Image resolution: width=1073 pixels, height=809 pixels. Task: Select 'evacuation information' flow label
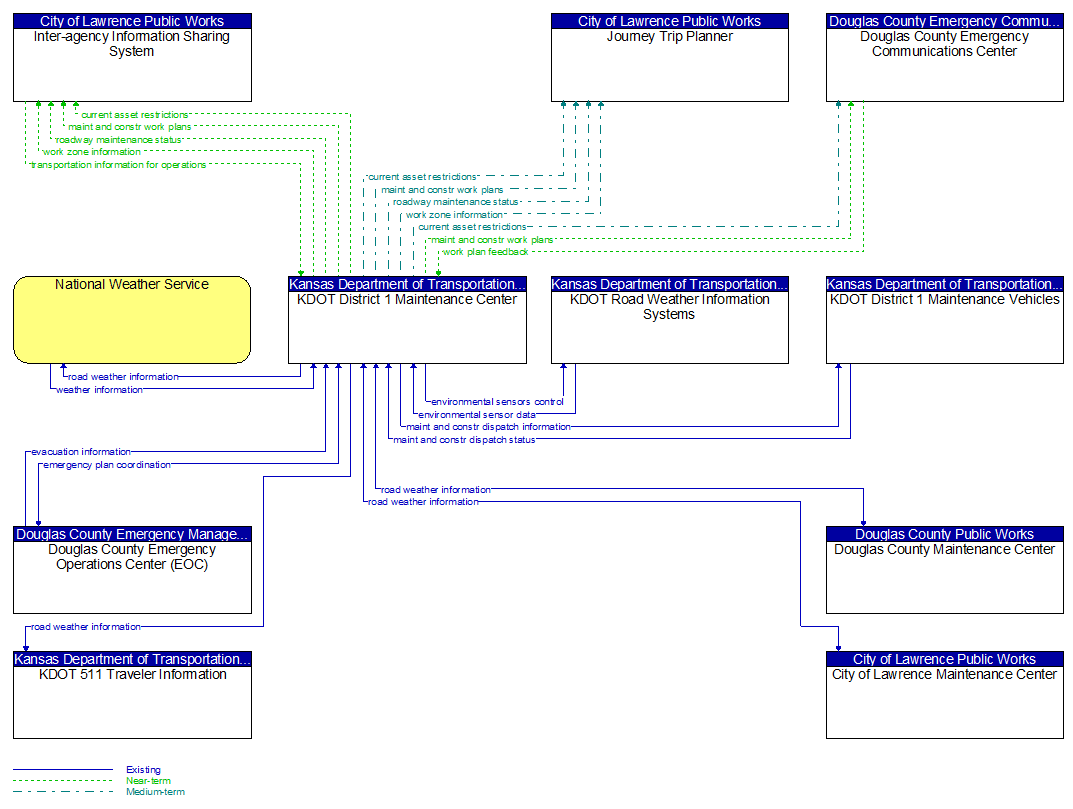[81, 452]
